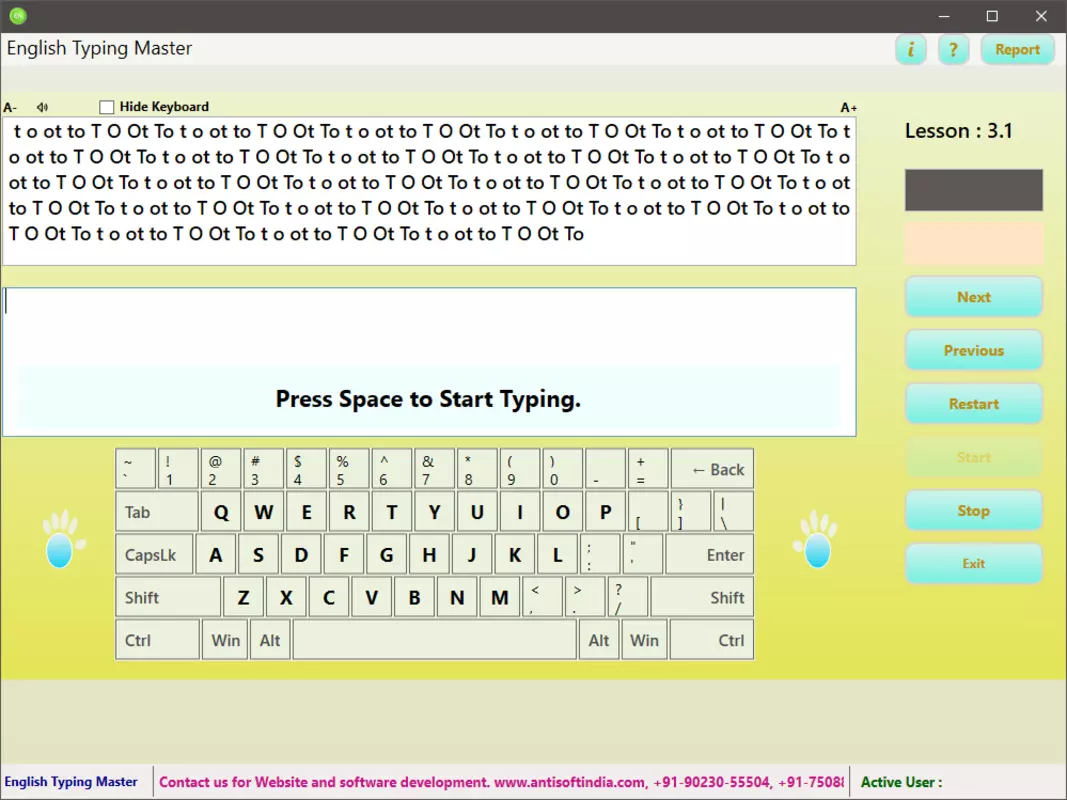The height and width of the screenshot is (800, 1067).
Task: Open the Report button
Action: [x=1017, y=50]
